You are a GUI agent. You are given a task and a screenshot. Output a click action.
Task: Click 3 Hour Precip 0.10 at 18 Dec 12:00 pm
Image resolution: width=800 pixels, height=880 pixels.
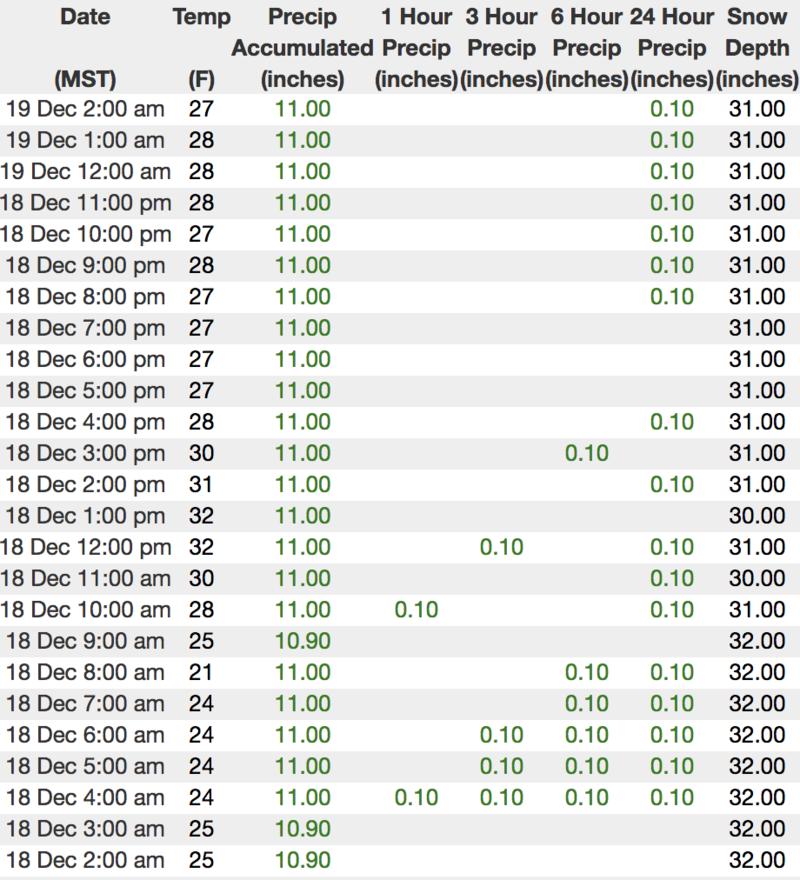point(502,547)
